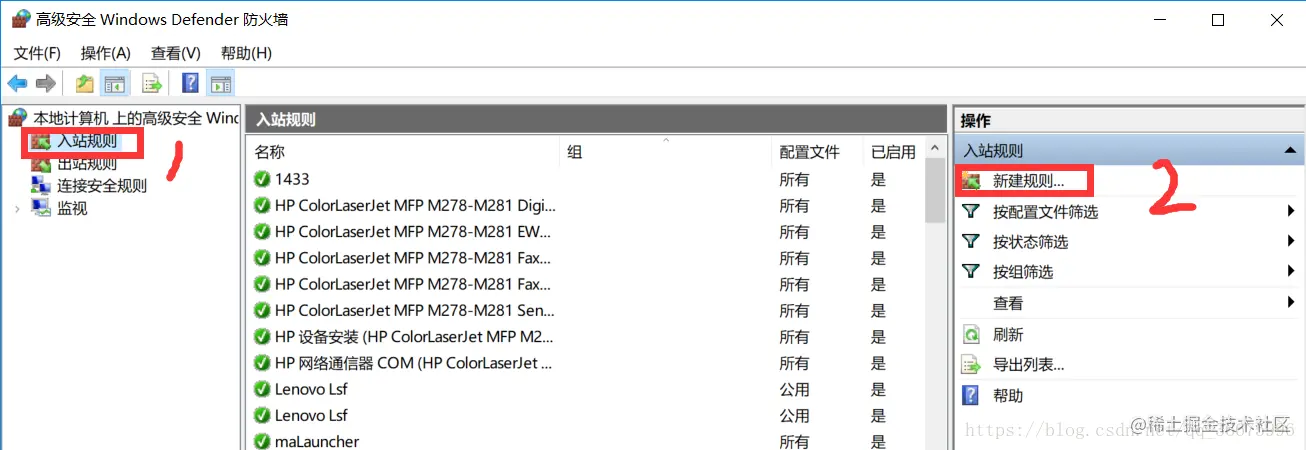Image resolution: width=1306 pixels, height=450 pixels.
Task: Sort by 组 column header
Action: pyautogui.click(x=666, y=152)
